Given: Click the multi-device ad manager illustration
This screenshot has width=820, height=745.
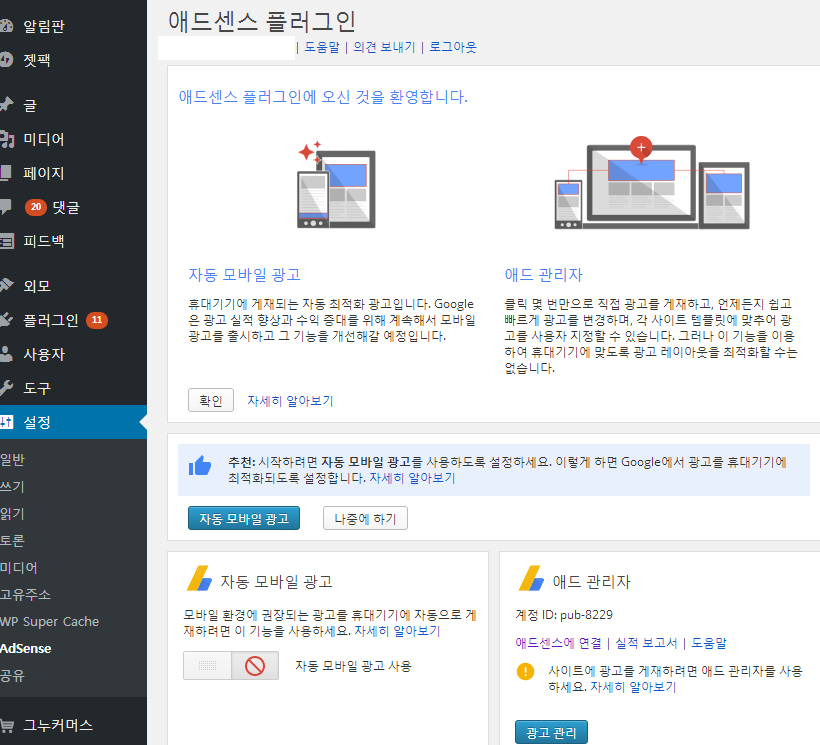Looking at the screenshot, I should tap(652, 182).
